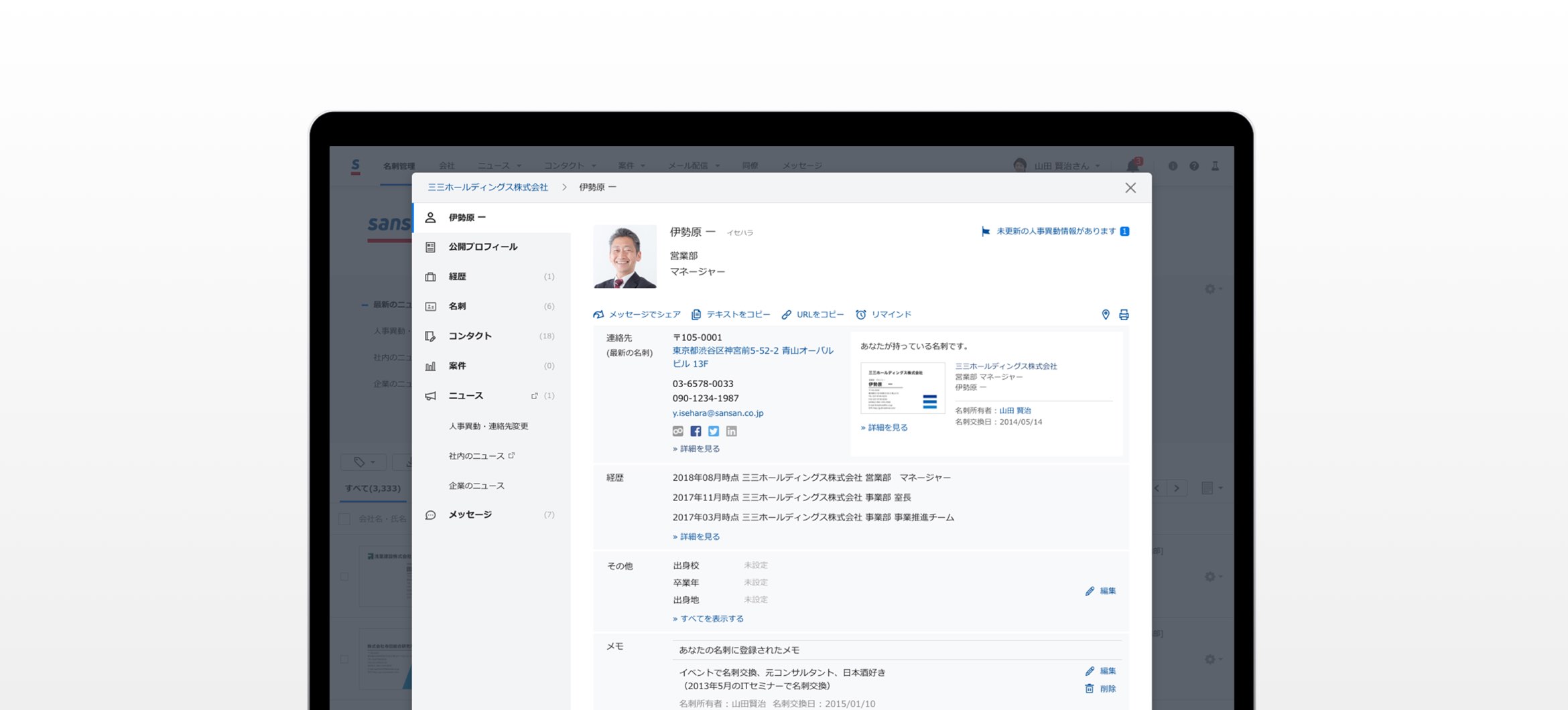Click the info icon in top bar
This screenshot has height=710, width=1568.
tap(1173, 166)
